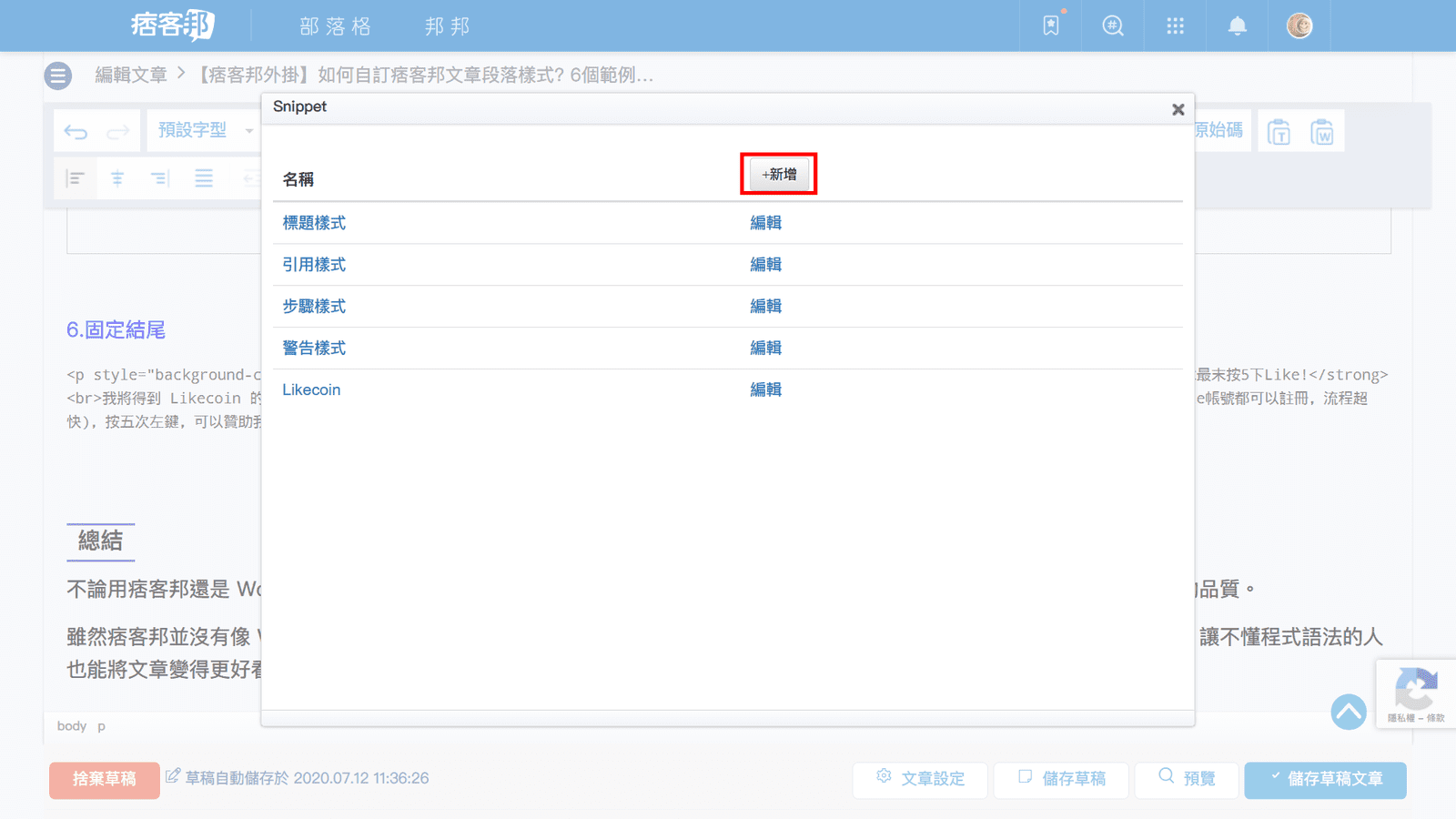The height and width of the screenshot is (819, 1456).
Task: Edit the 標題樣式 snippet via its 編輯 link
Action: [x=766, y=223]
